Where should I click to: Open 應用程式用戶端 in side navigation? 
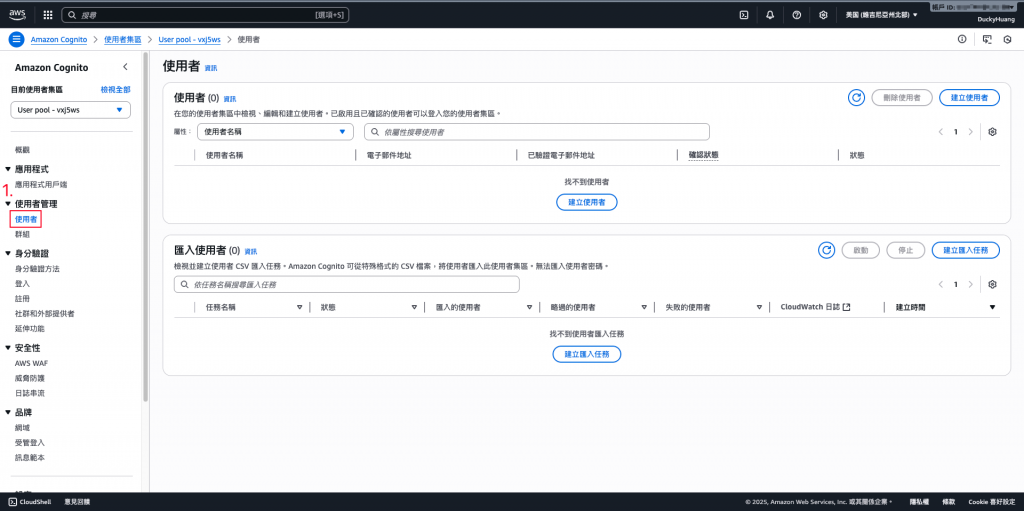[40, 185]
